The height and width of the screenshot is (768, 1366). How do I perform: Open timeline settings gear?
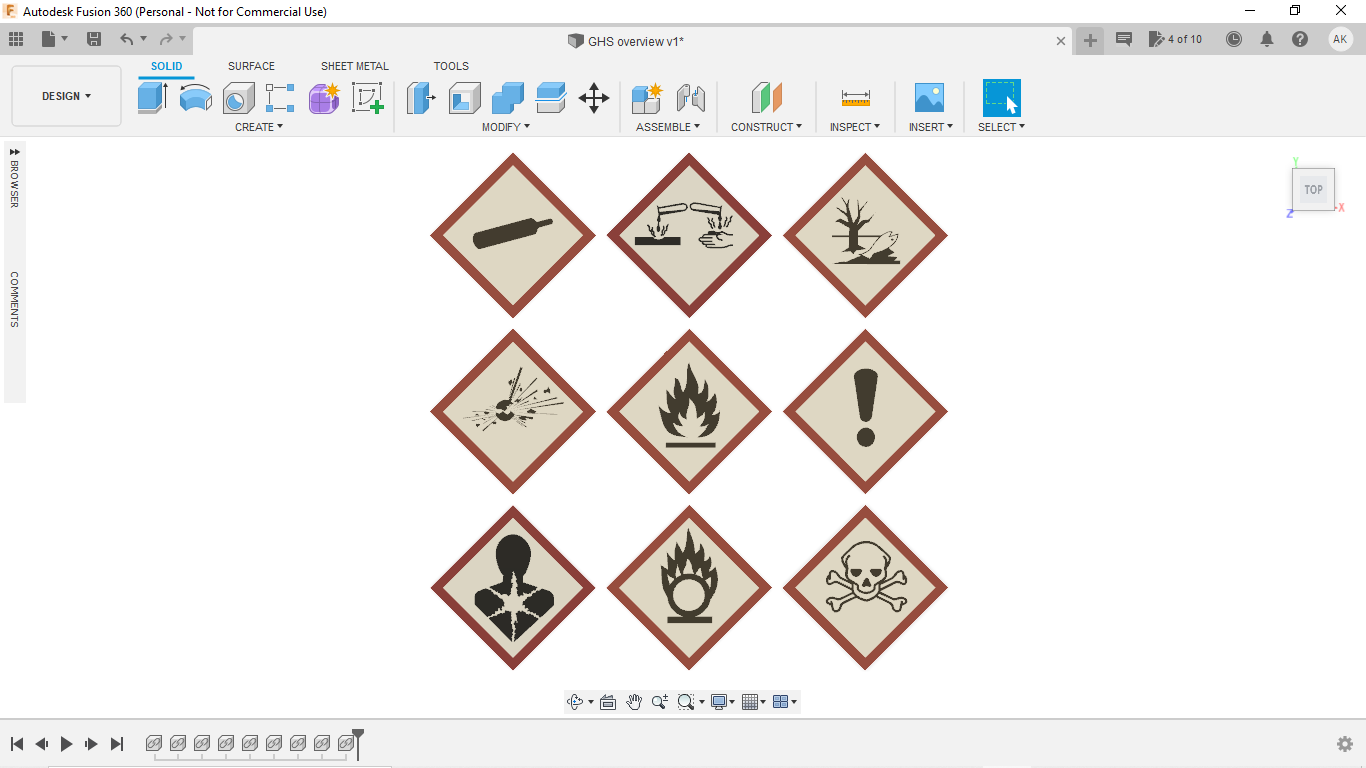(x=1345, y=744)
